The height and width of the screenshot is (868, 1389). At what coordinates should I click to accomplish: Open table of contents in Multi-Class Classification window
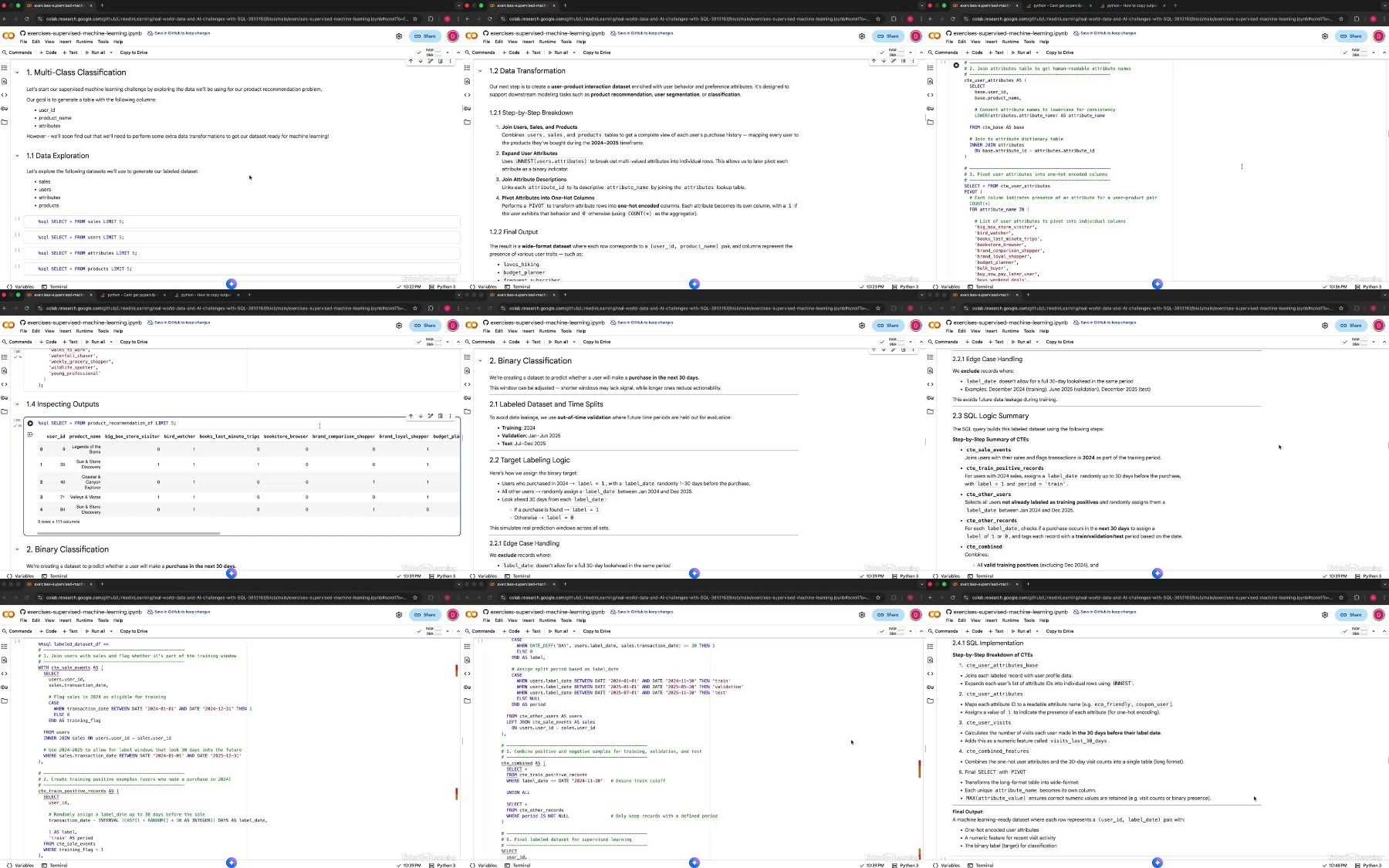[x=5, y=68]
